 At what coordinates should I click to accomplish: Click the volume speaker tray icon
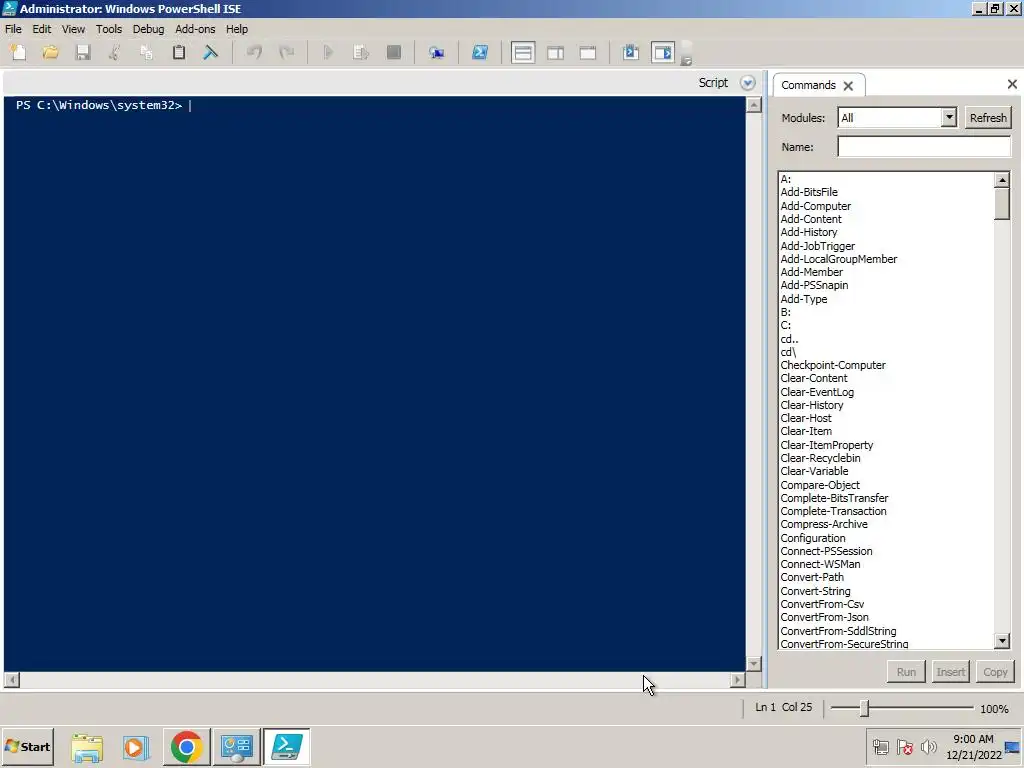click(x=927, y=746)
